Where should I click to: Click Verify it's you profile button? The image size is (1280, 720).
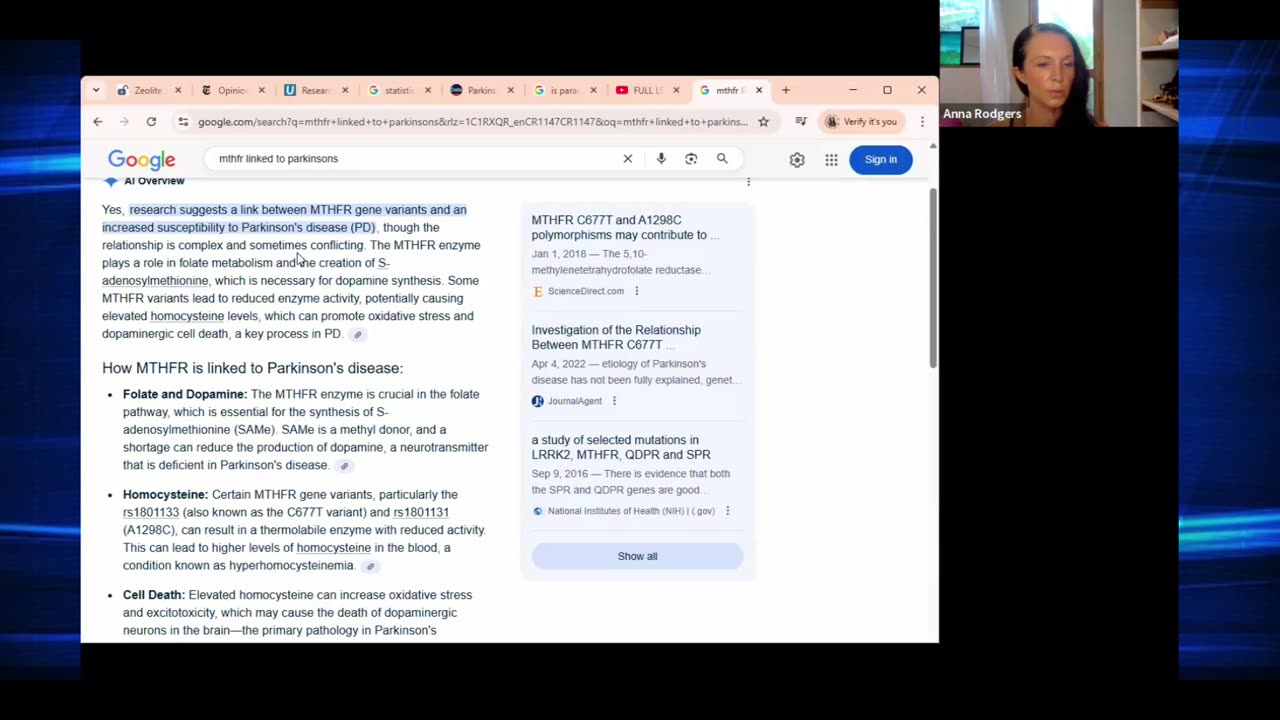pyautogui.click(x=861, y=122)
